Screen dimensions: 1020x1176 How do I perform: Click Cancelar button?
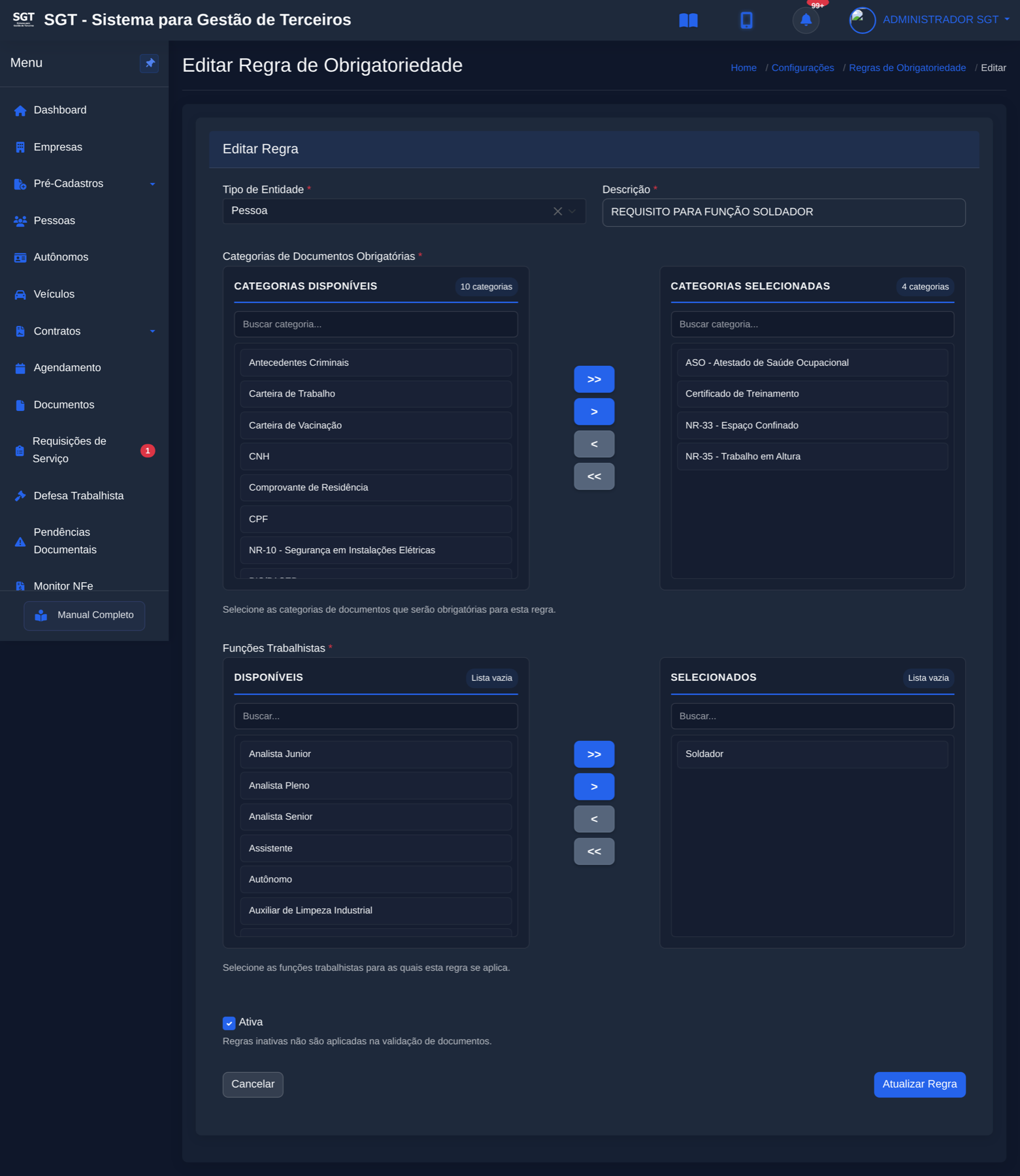(x=253, y=1085)
